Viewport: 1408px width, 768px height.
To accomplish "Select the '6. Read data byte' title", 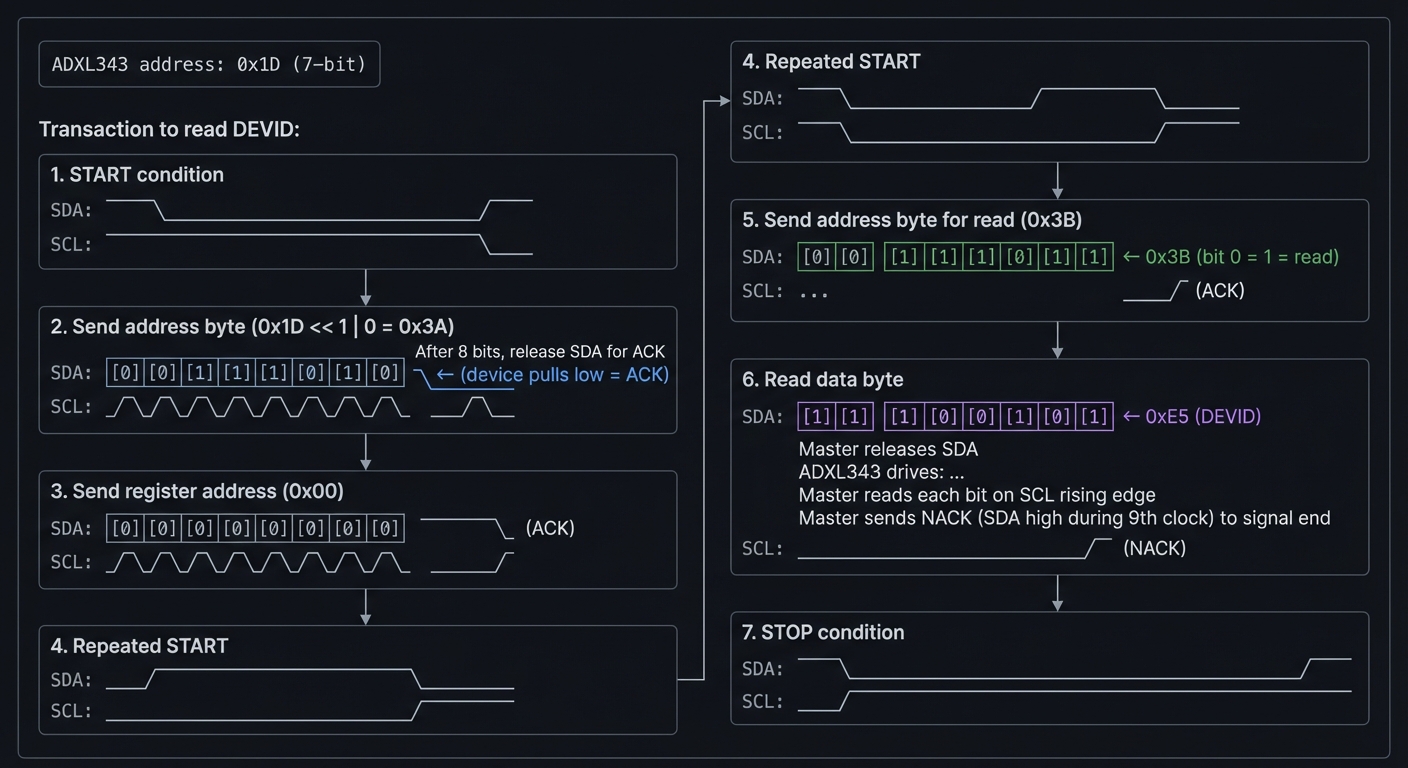I will (823, 379).
